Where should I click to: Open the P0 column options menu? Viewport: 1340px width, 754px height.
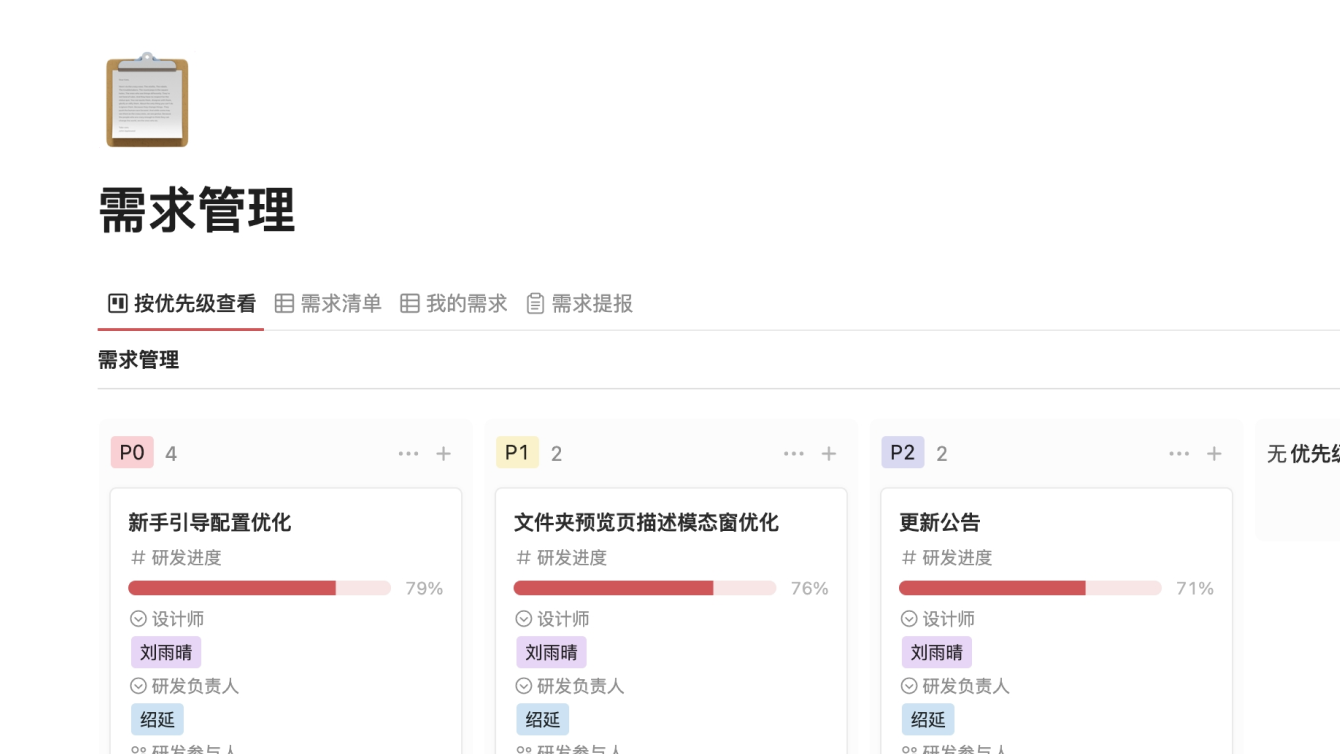pyautogui.click(x=408, y=454)
